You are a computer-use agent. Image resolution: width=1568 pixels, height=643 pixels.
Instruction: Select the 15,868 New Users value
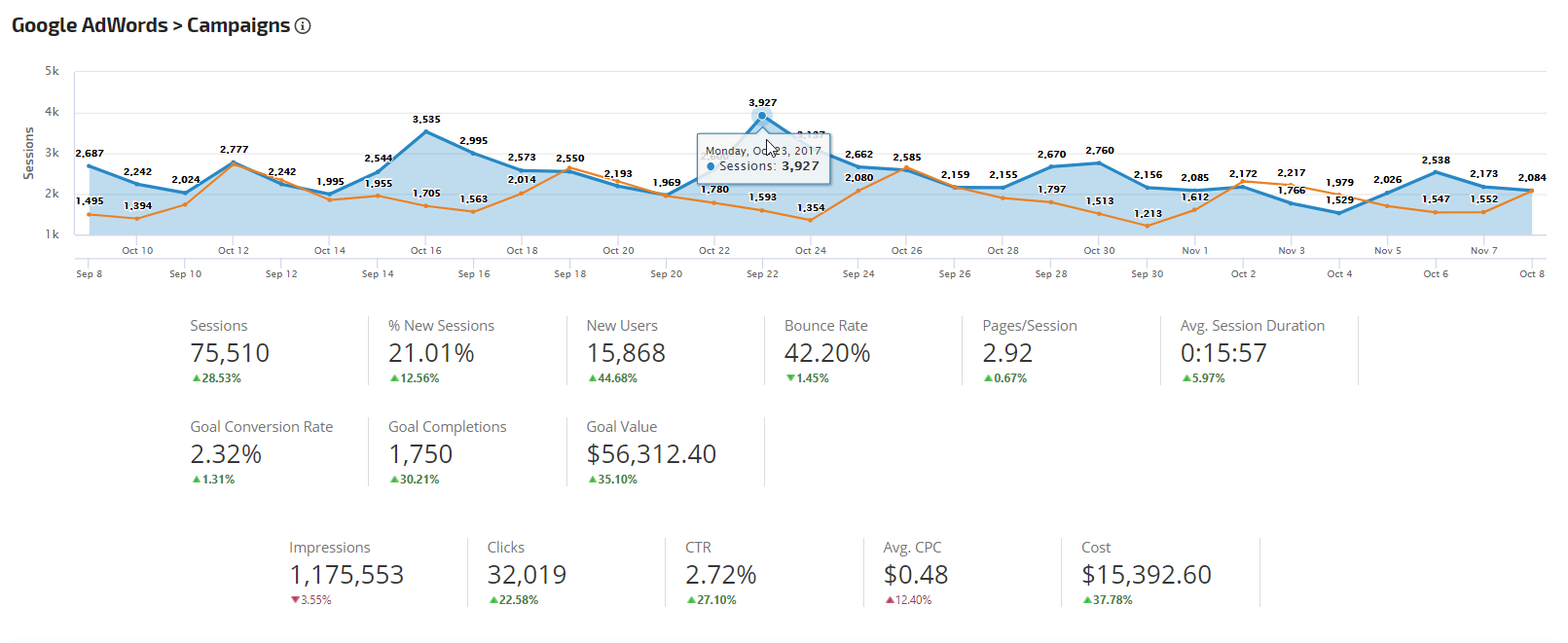(x=626, y=353)
